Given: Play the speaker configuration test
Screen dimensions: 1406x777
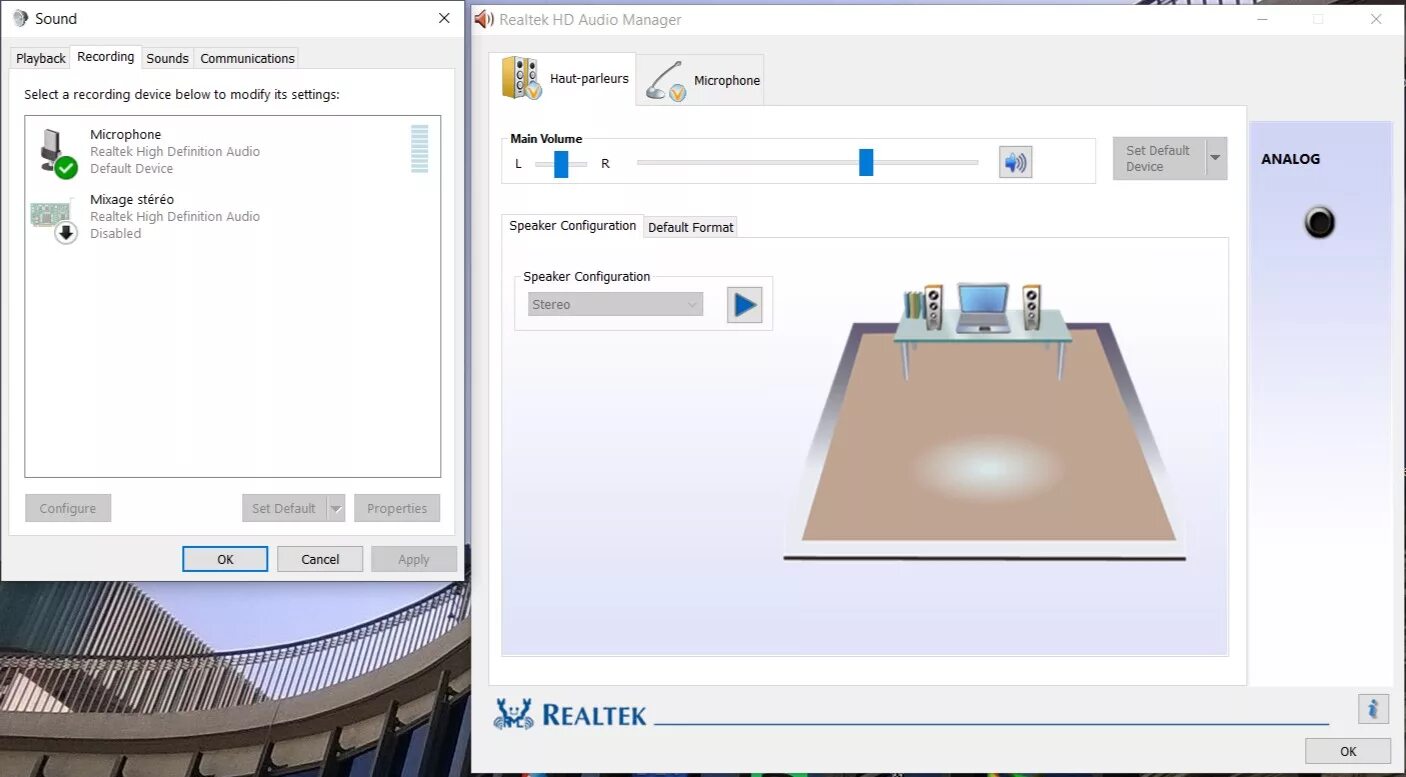Looking at the screenshot, I should 744,305.
